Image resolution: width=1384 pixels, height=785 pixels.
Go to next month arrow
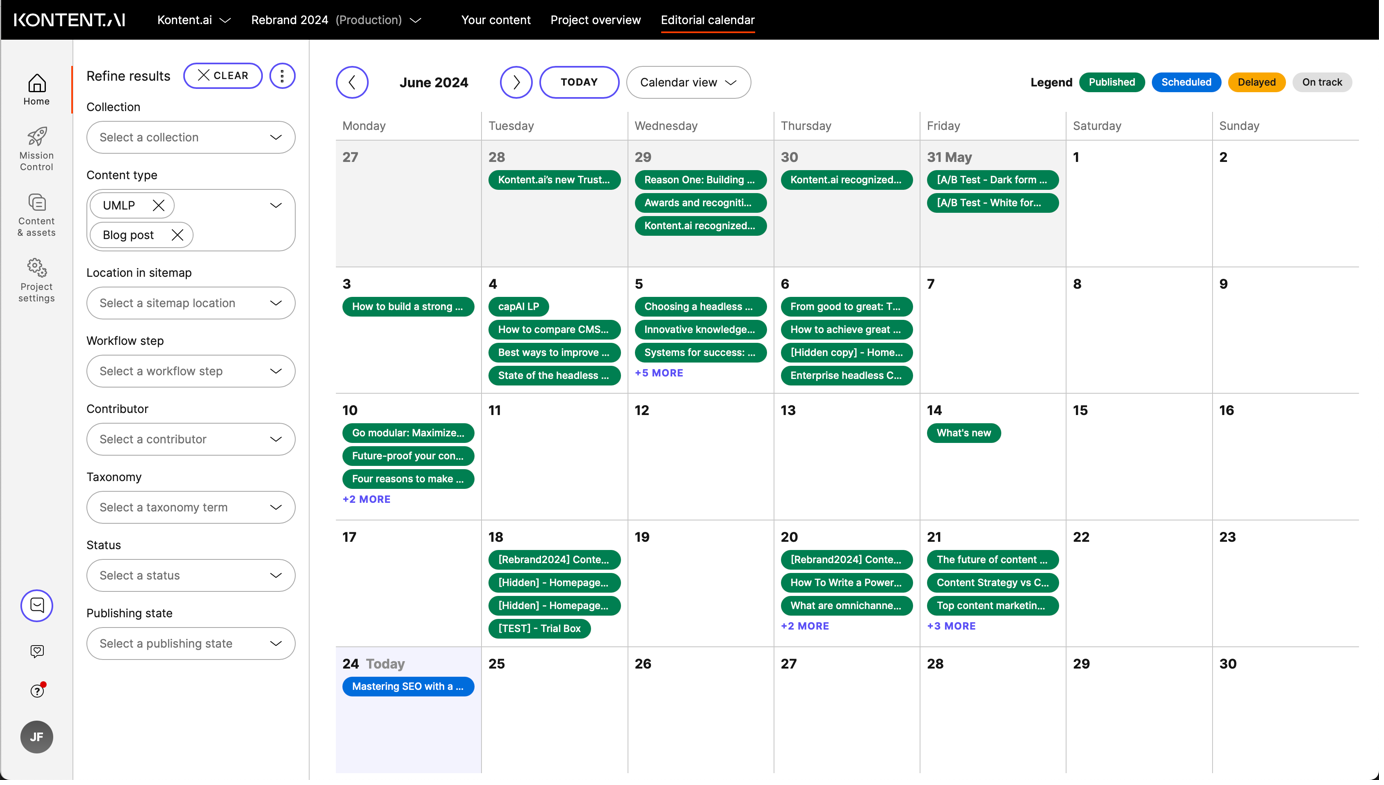pos(516,82)
